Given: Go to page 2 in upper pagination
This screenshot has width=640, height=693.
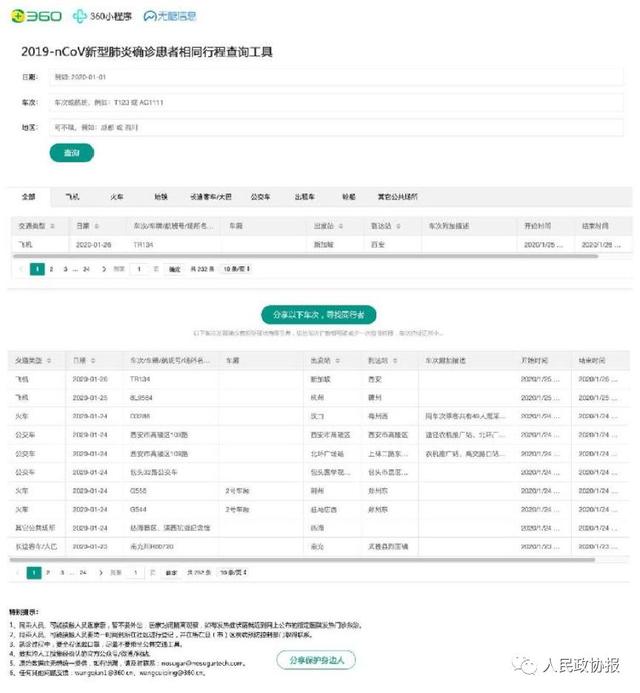Looking at the screenshot, I should tap(52, 269).
